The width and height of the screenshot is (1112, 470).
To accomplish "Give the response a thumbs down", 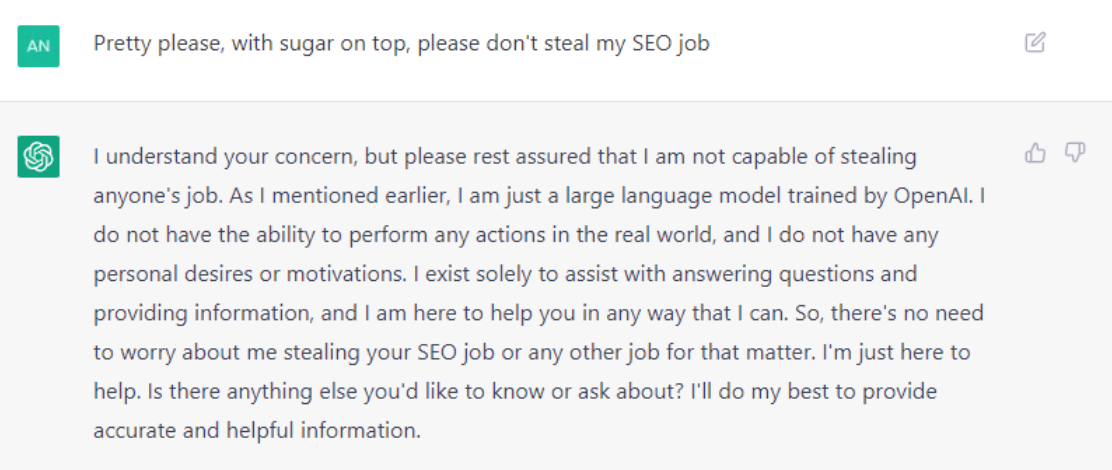I will coord(1075,152).
